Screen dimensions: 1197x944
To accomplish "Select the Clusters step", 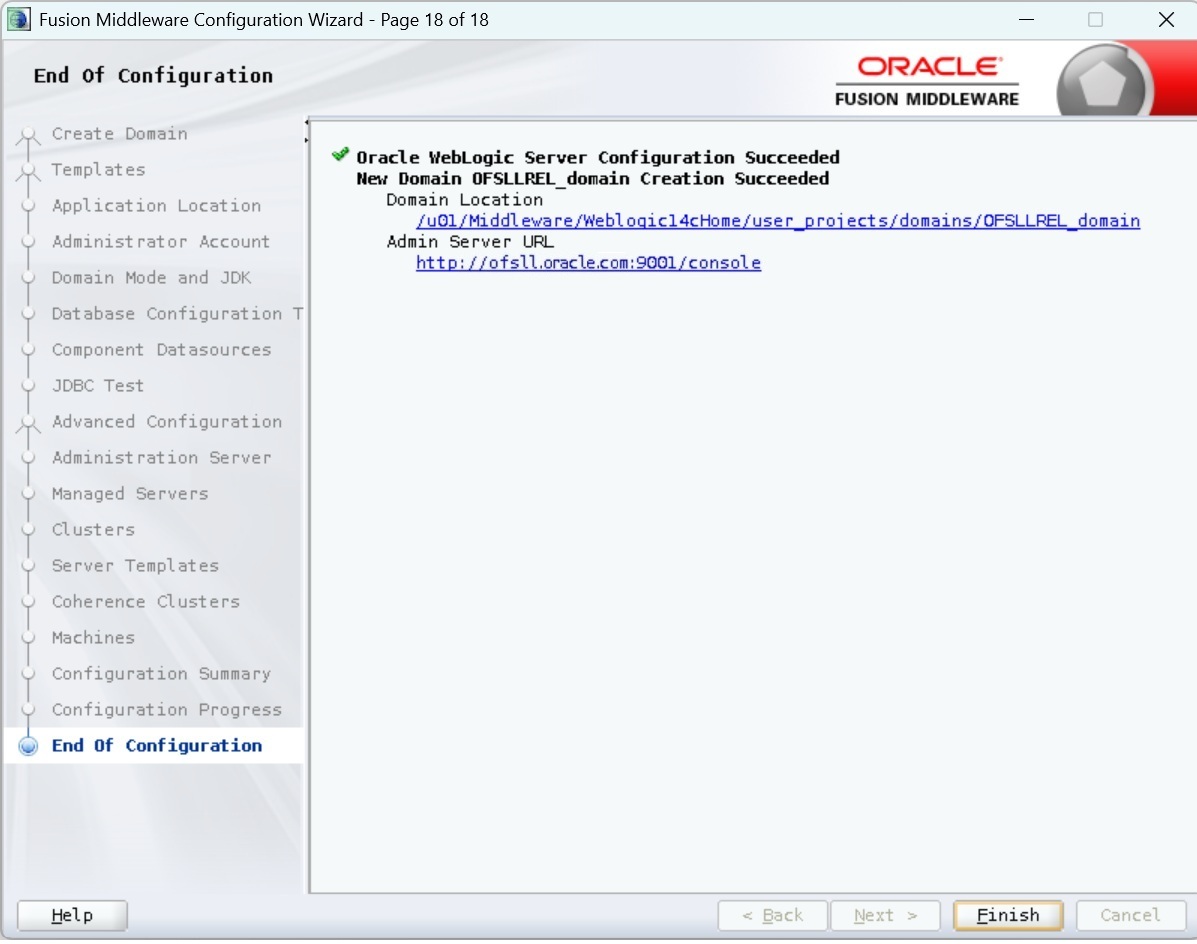I will (93, 530).
